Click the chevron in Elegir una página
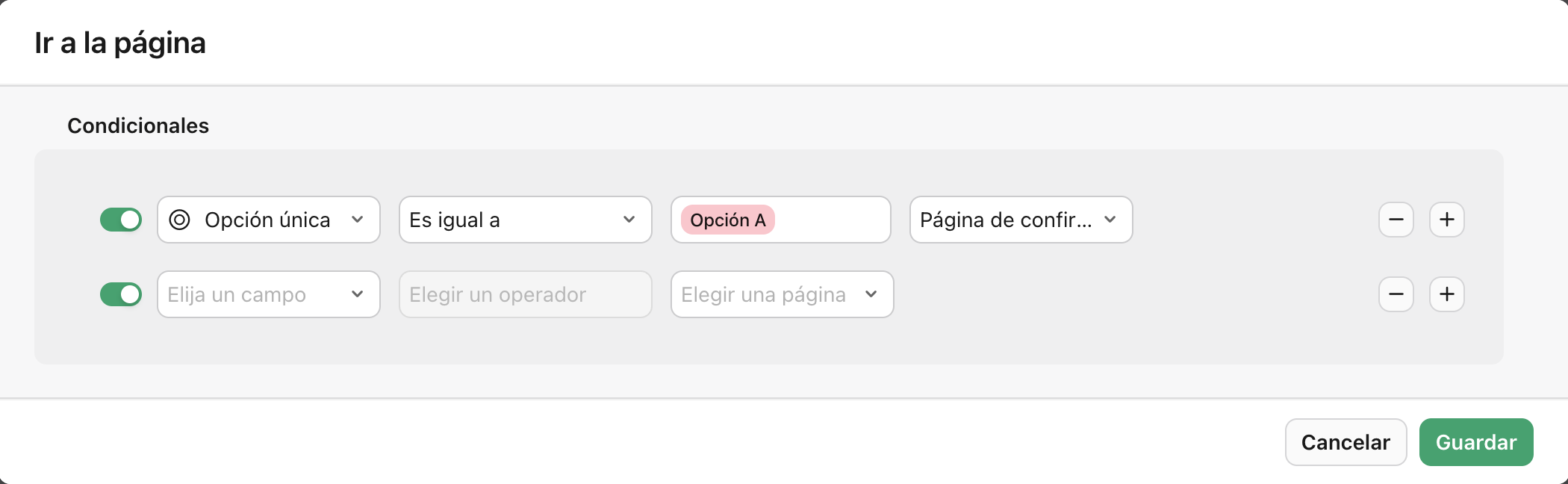Image resolution: width=1568 pixels, height=484 pixels. (x=871, y=294)
